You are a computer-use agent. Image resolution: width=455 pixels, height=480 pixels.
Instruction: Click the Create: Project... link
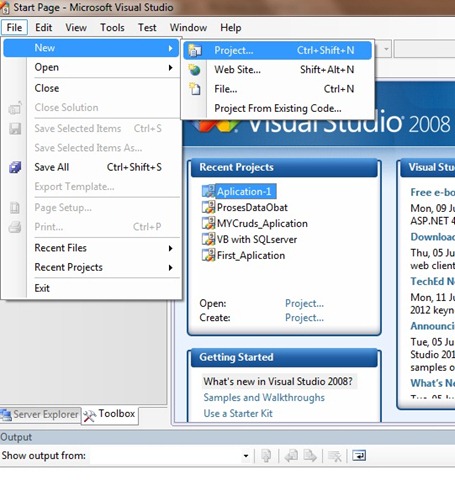[304, 318]
